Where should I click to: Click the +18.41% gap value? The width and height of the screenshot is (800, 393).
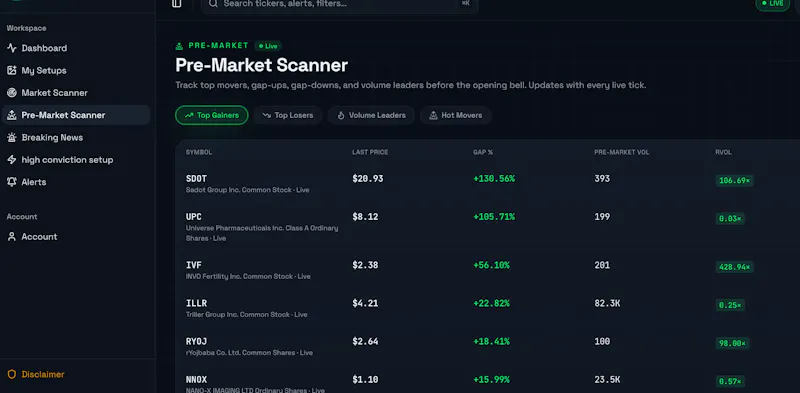491,341
